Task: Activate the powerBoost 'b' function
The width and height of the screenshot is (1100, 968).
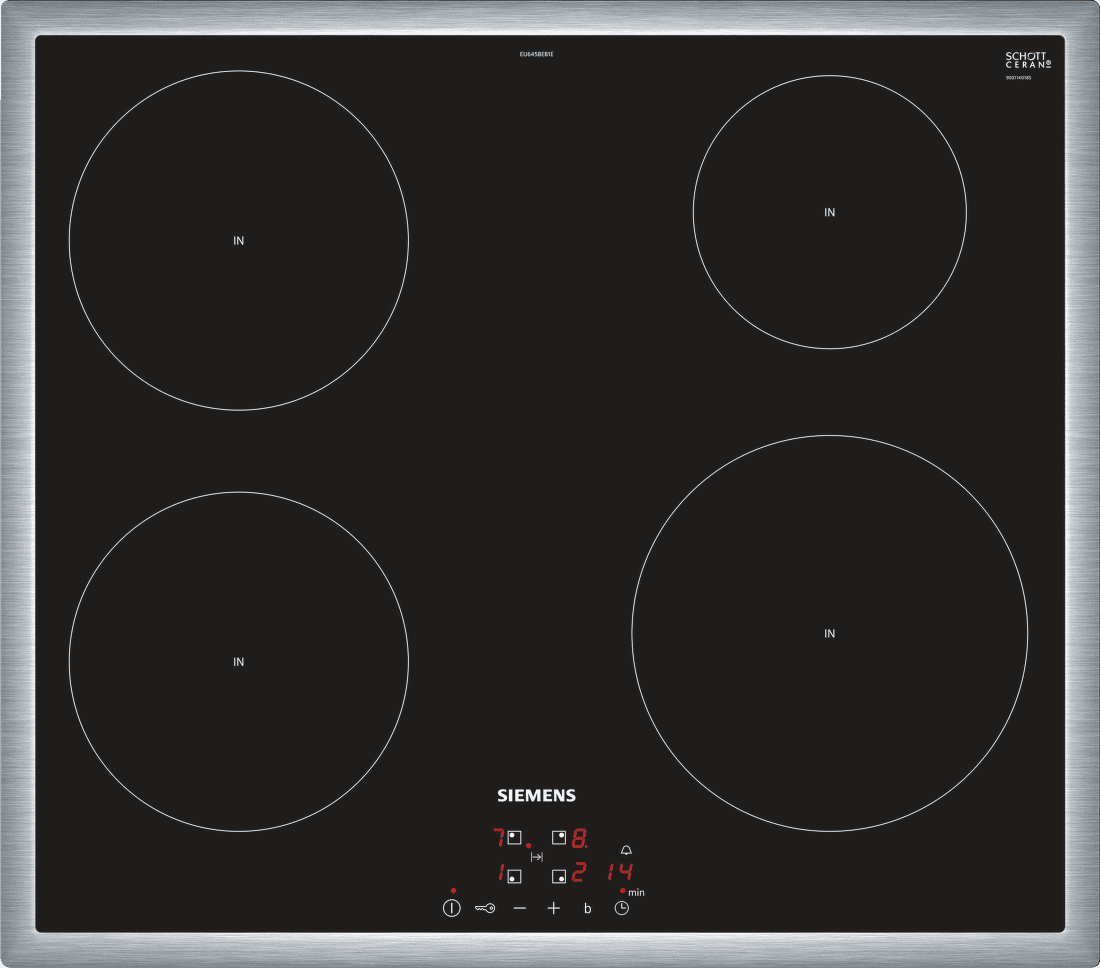Action: 587,908
